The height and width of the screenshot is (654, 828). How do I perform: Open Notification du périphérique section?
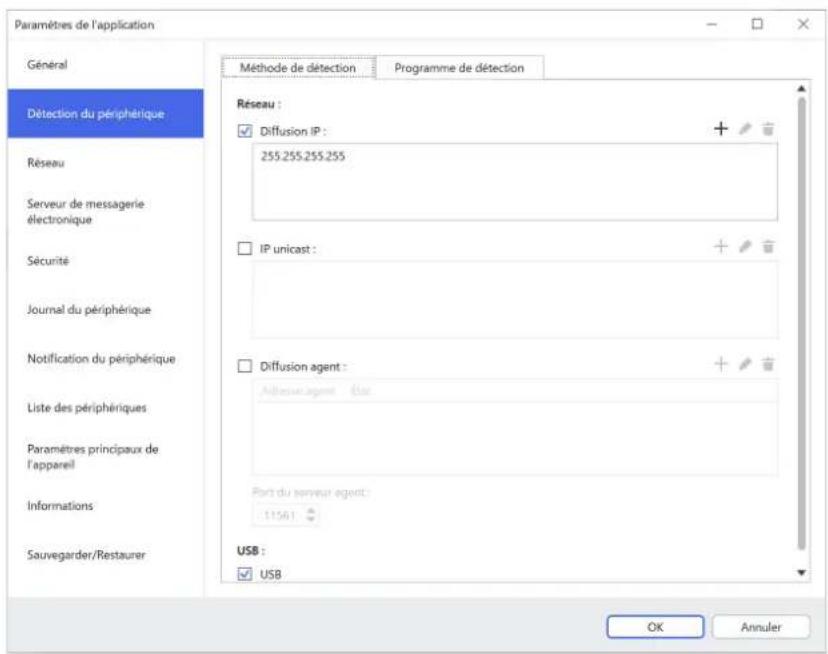click(x=106, y=359)
